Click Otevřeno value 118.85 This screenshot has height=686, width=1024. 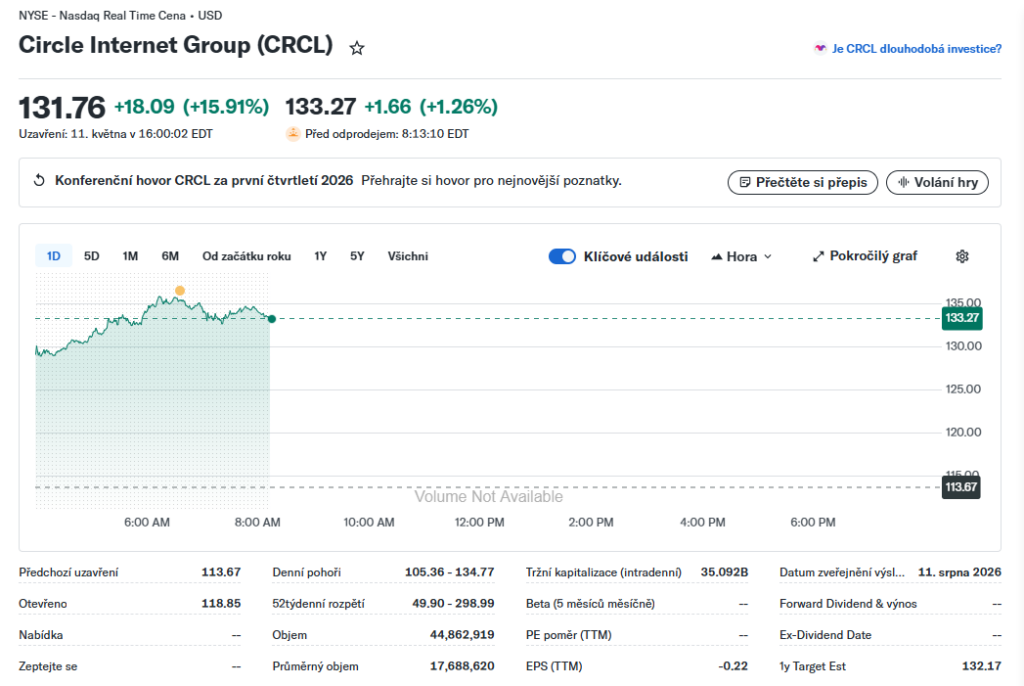pyautogui.click(x=221, y=603)
